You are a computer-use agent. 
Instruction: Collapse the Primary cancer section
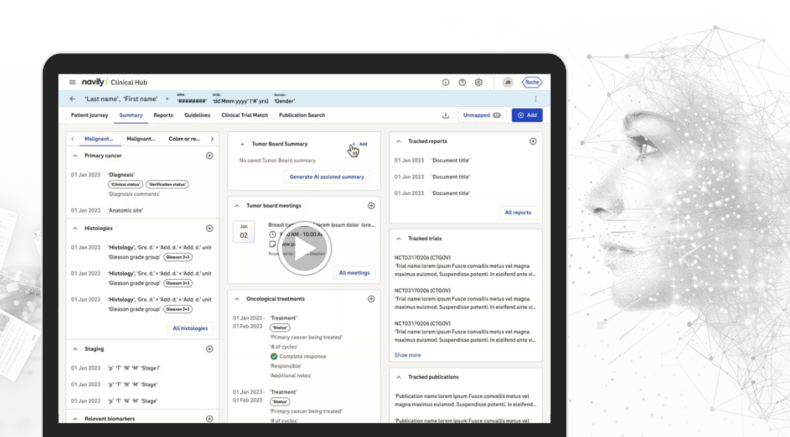pos(76,156)
